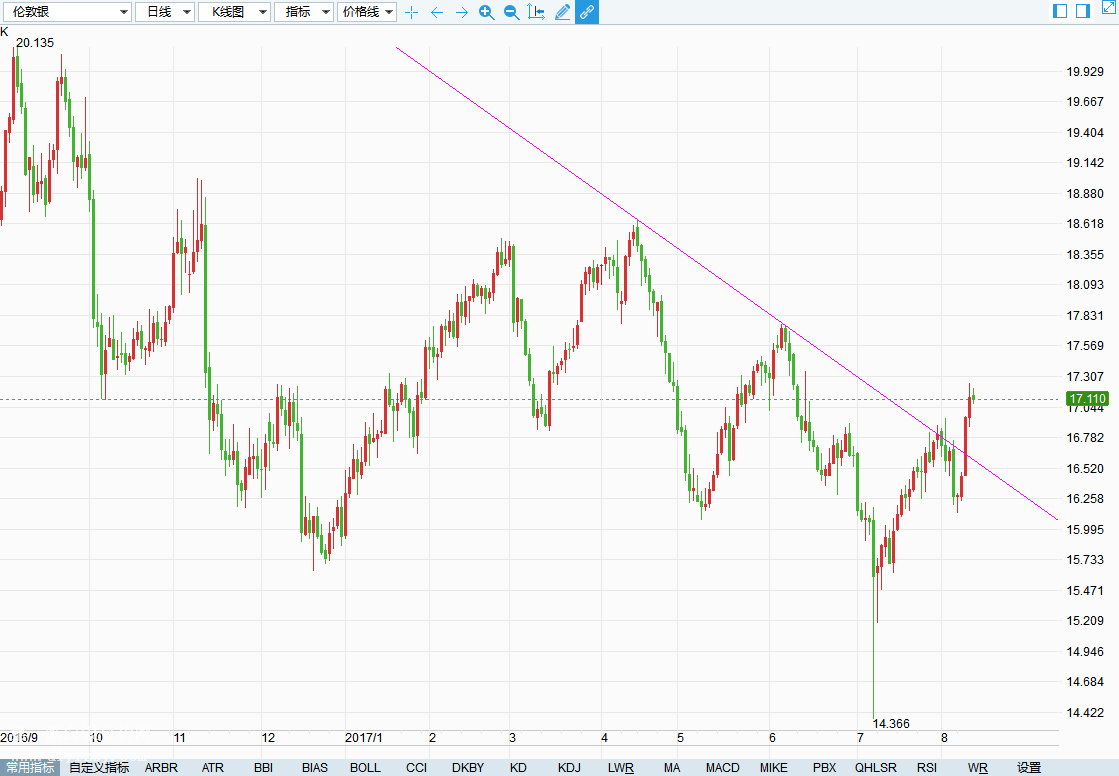1119x776 pixels.
Task: Click the 2016/9 date axis label
Action: click(x=19, y=737)
